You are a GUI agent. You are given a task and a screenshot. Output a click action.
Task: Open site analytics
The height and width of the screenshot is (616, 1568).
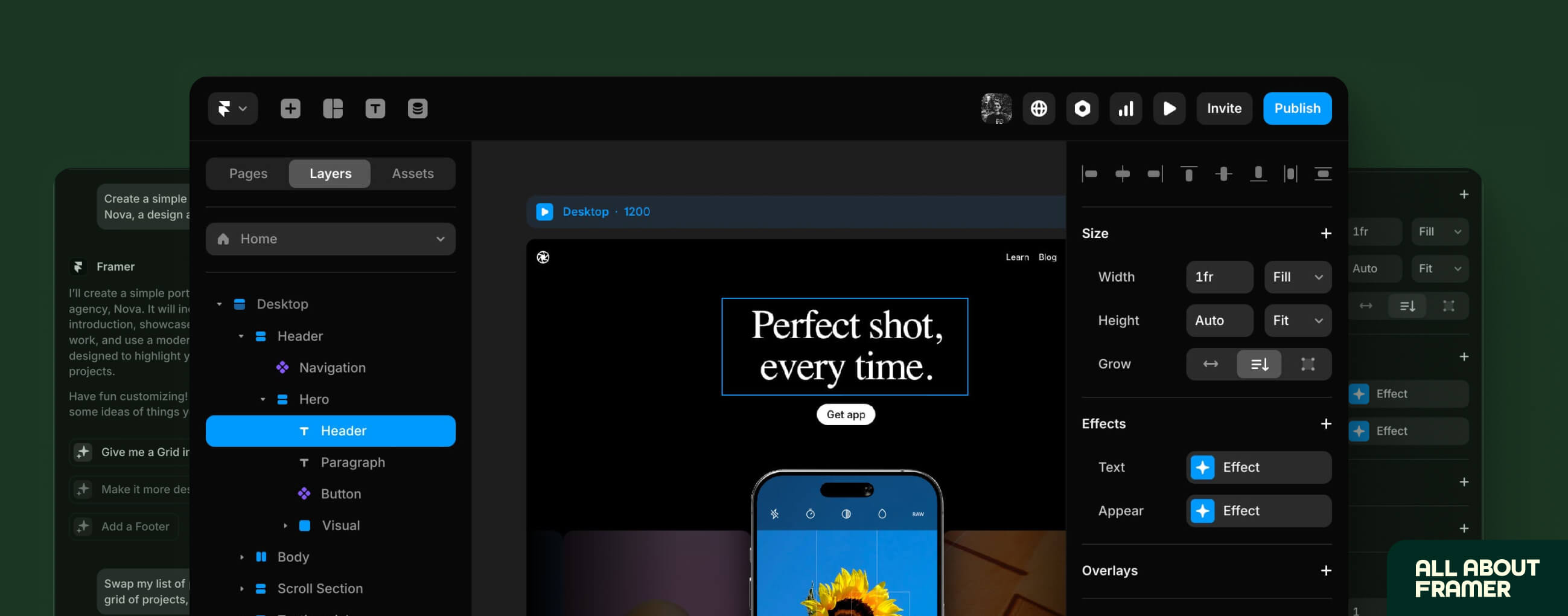point(1126,109)
